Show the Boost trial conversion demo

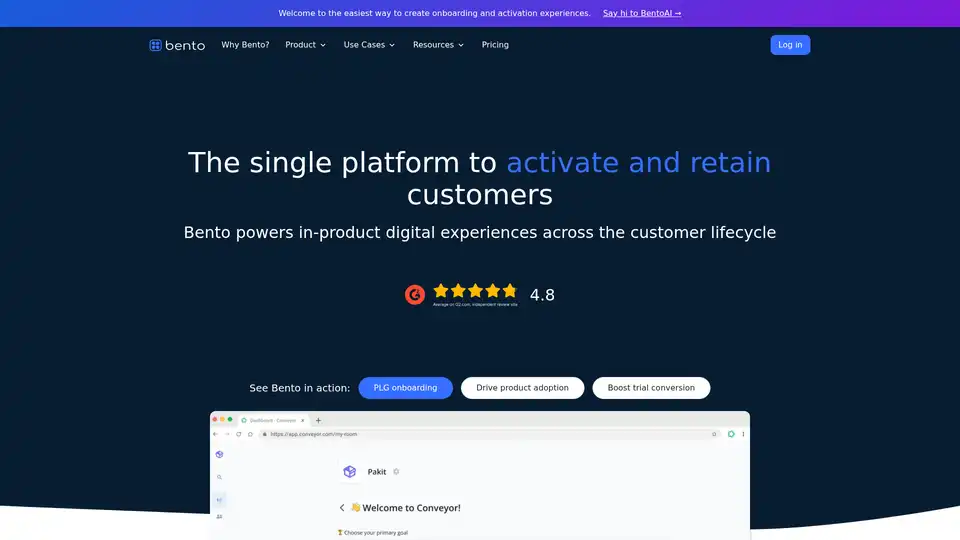pyautogui.click(x=651, y=388)
